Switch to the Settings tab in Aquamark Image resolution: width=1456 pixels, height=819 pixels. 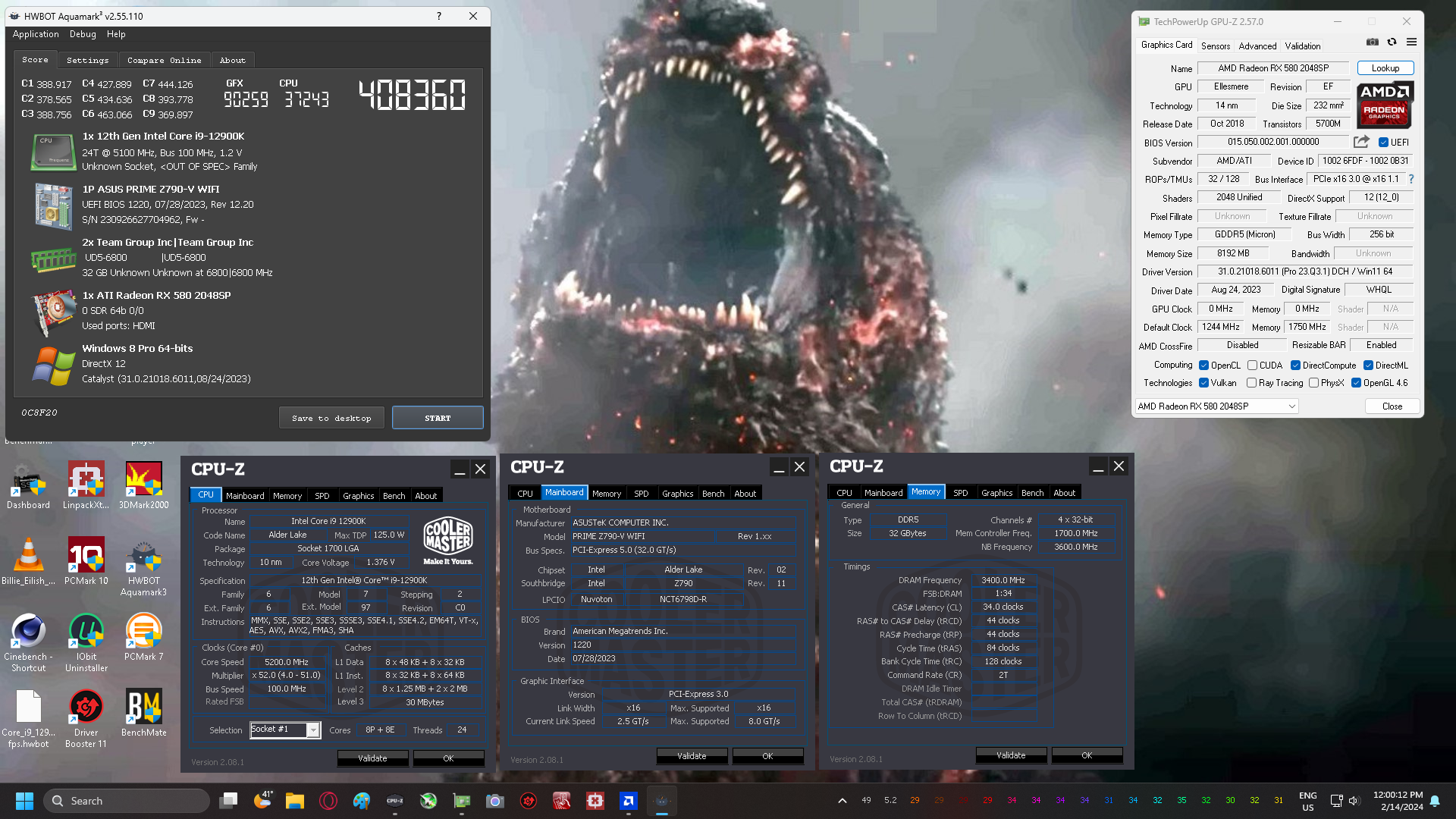pyautogui.click(x=87, y=60)
